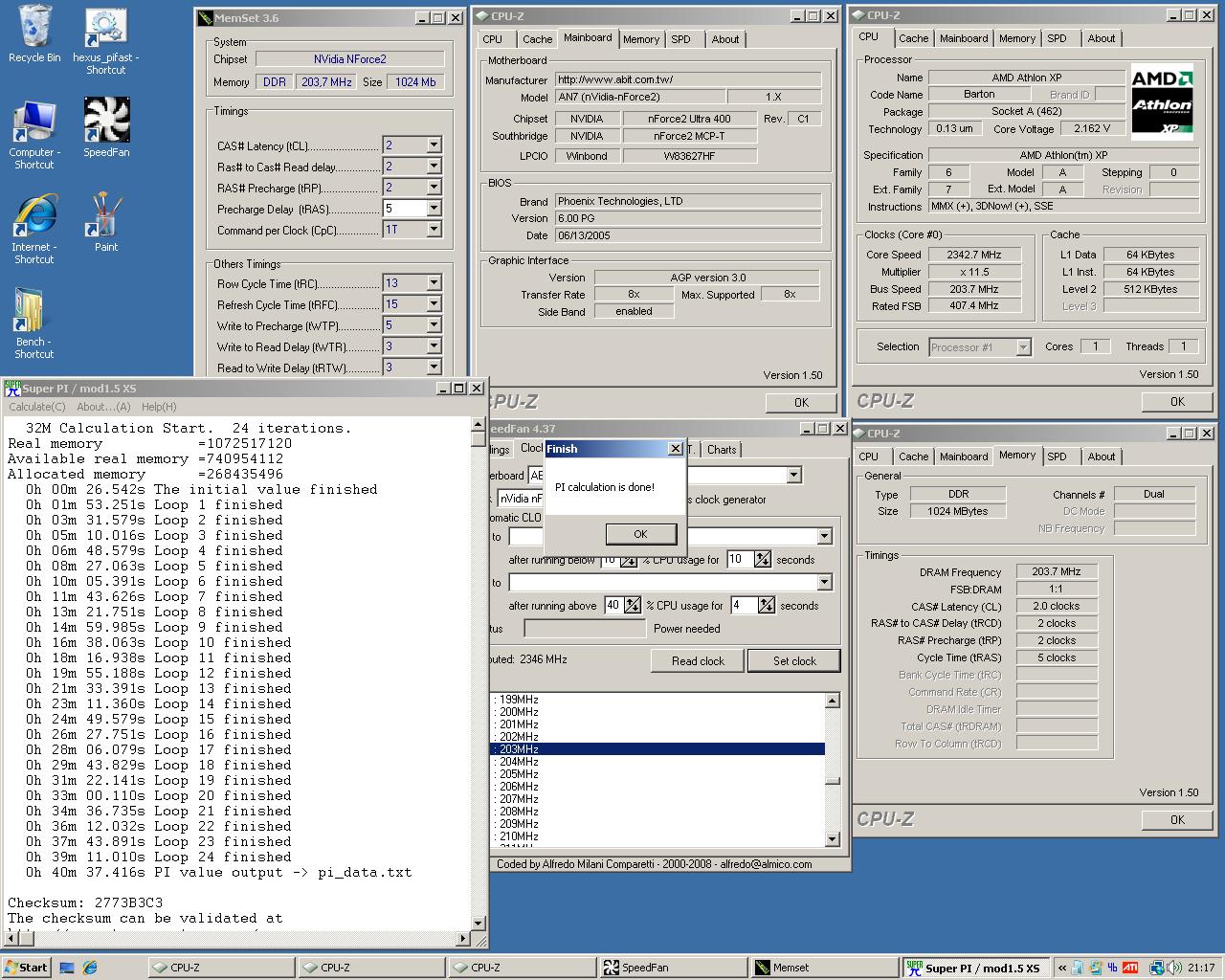Open RAS# Precharge (tRP) dropdown in MemSet

pos(434,188)
